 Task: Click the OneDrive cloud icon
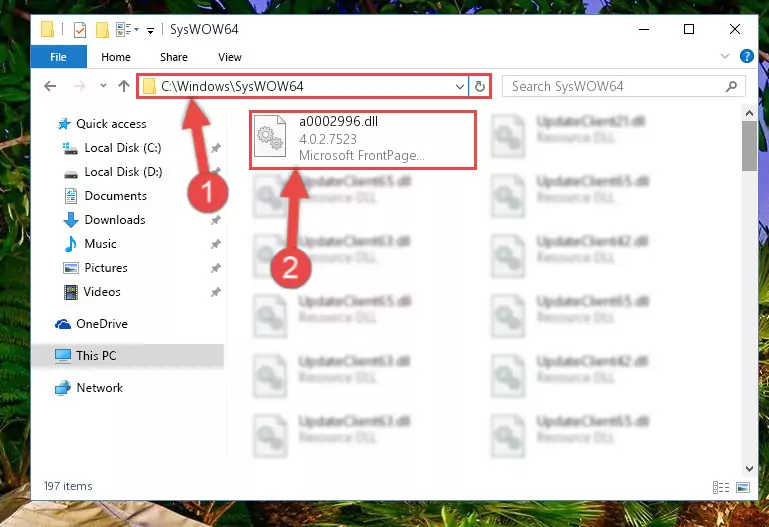[63, 324]
